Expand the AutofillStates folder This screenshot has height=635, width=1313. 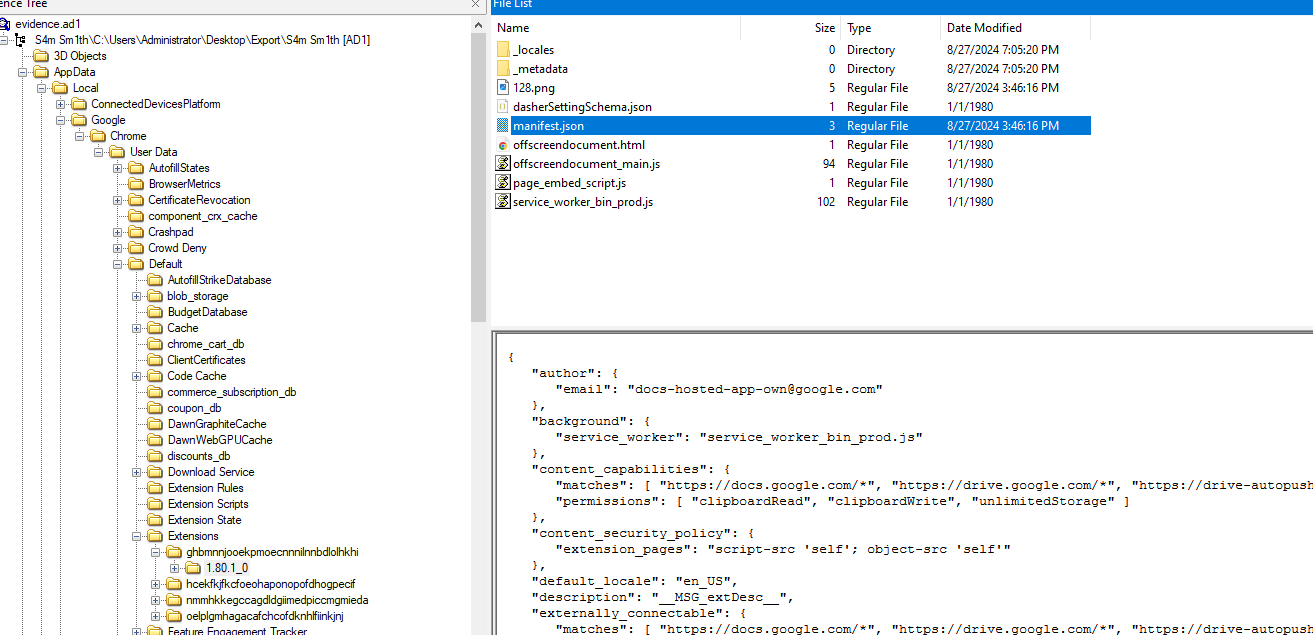click(117, 168)
